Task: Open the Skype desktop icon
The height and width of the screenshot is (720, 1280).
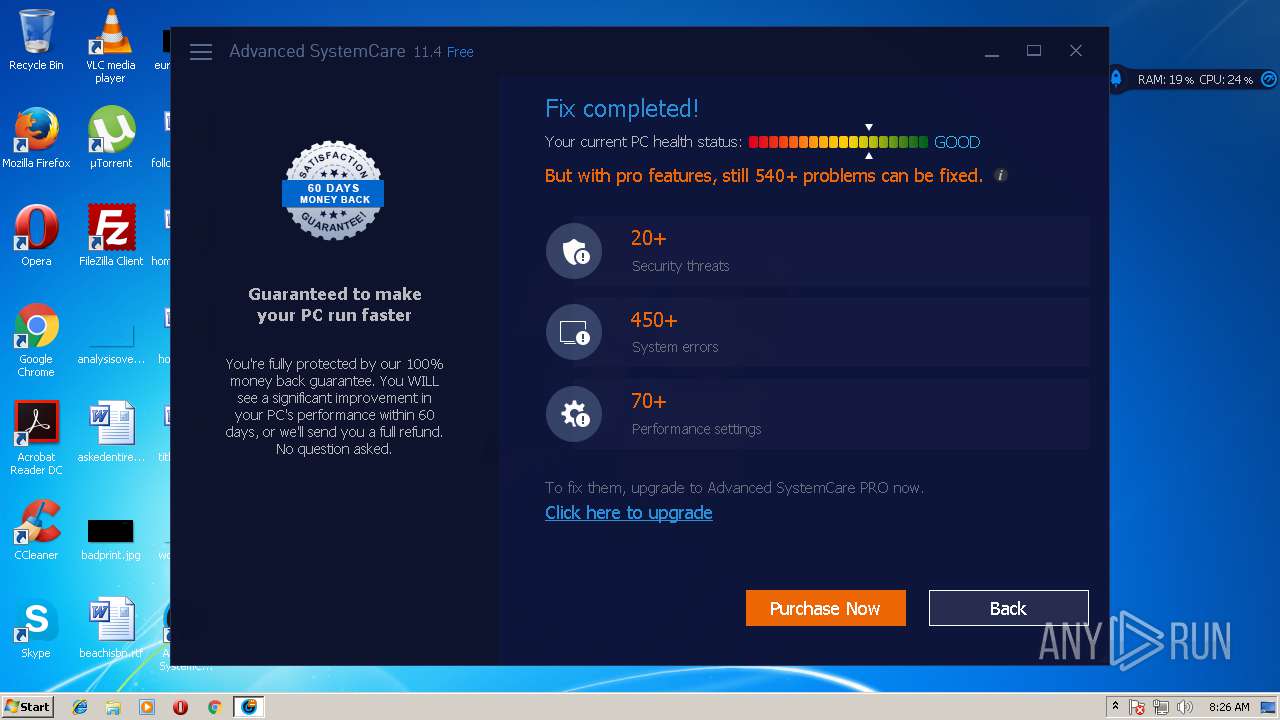Action: pos(36,628)
